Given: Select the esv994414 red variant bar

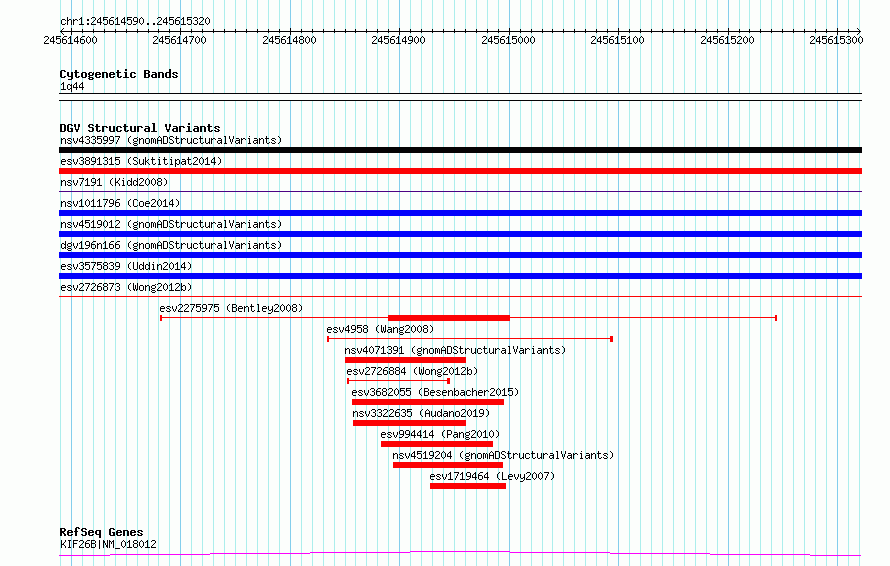Looking at the screenshot, I should (437, 445).
